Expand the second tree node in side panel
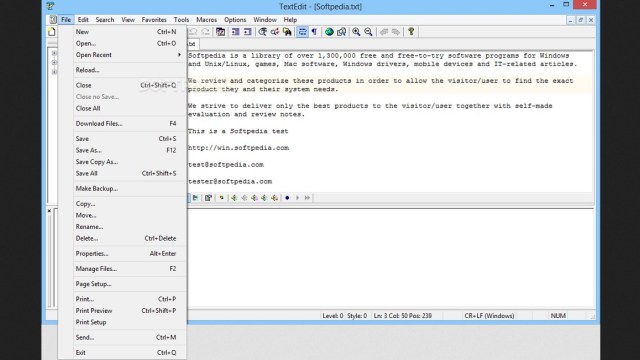The width and height of the screenshot is (640, 360). point(54,62)
